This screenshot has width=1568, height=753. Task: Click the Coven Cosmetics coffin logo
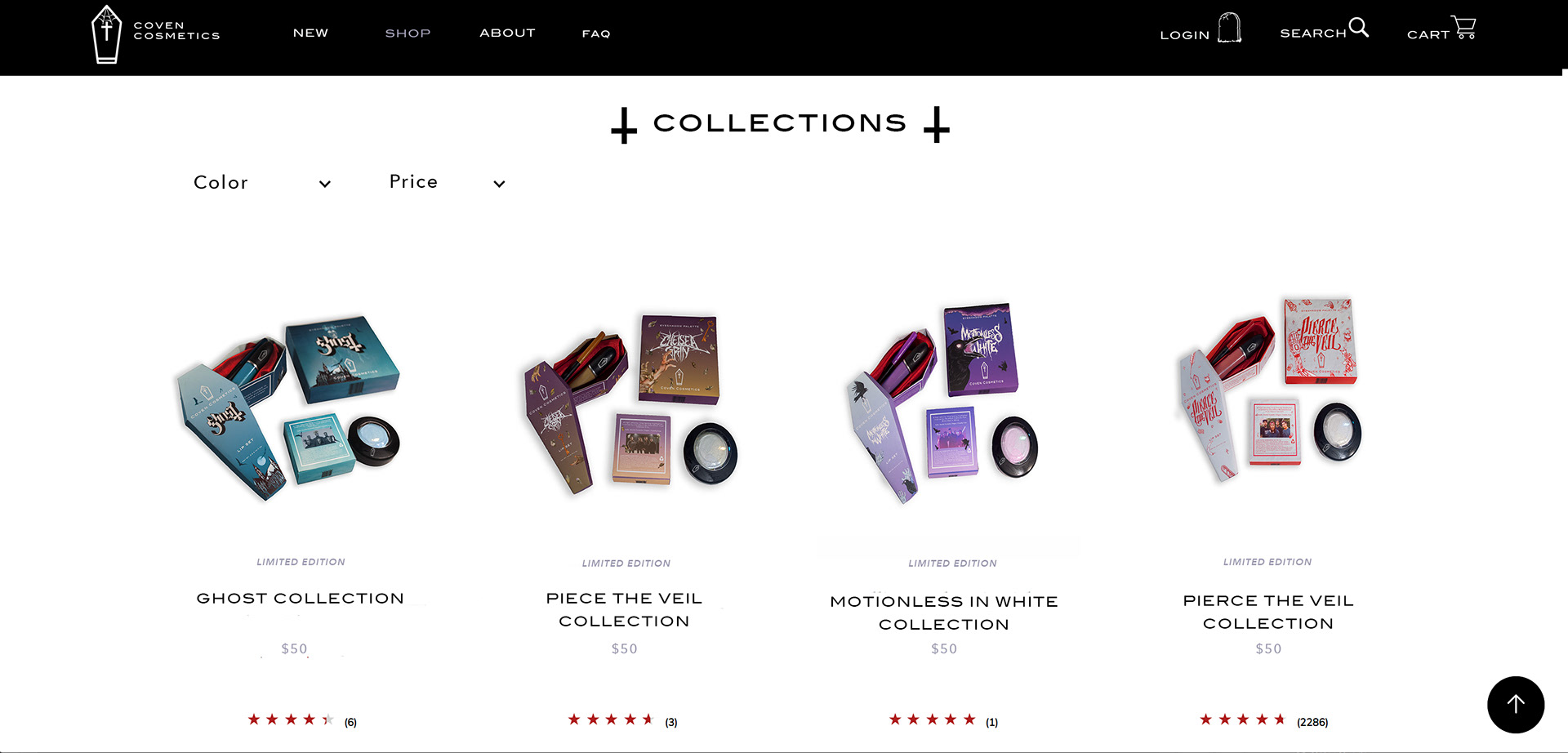point(106,34)
